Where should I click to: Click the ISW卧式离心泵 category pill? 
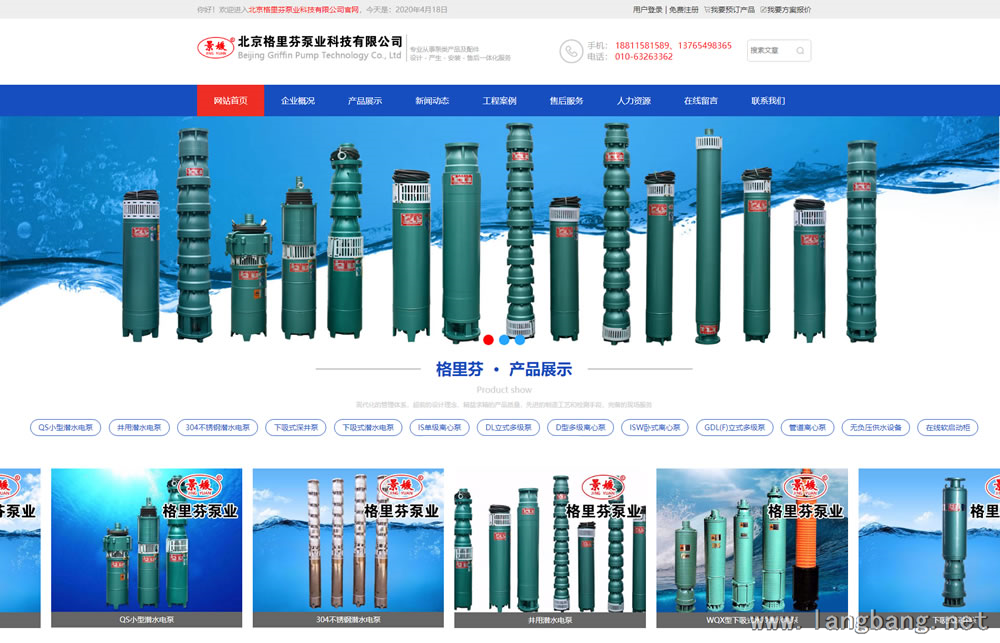click(x=654, y=427)
